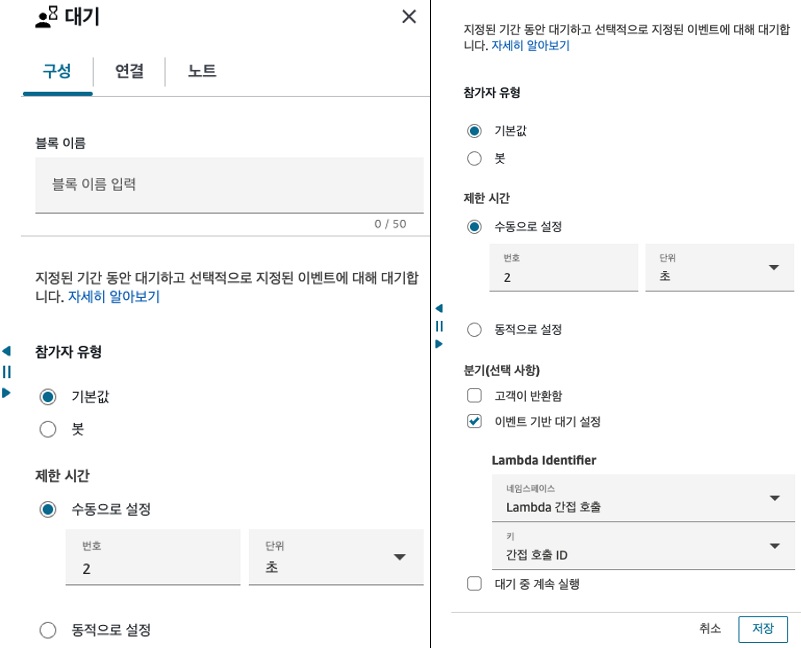Choose 기본값 participant type in the right panel

click(474, 131)
